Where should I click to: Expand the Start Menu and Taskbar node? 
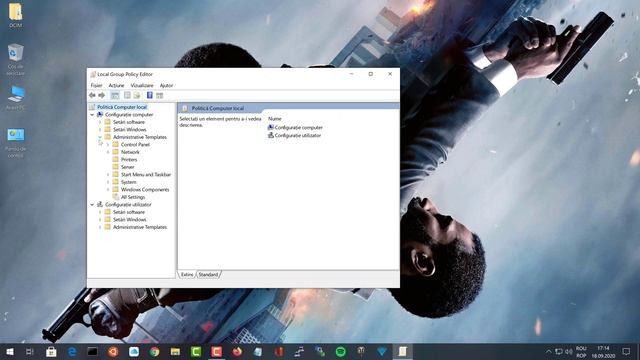(x=108, y=174)
